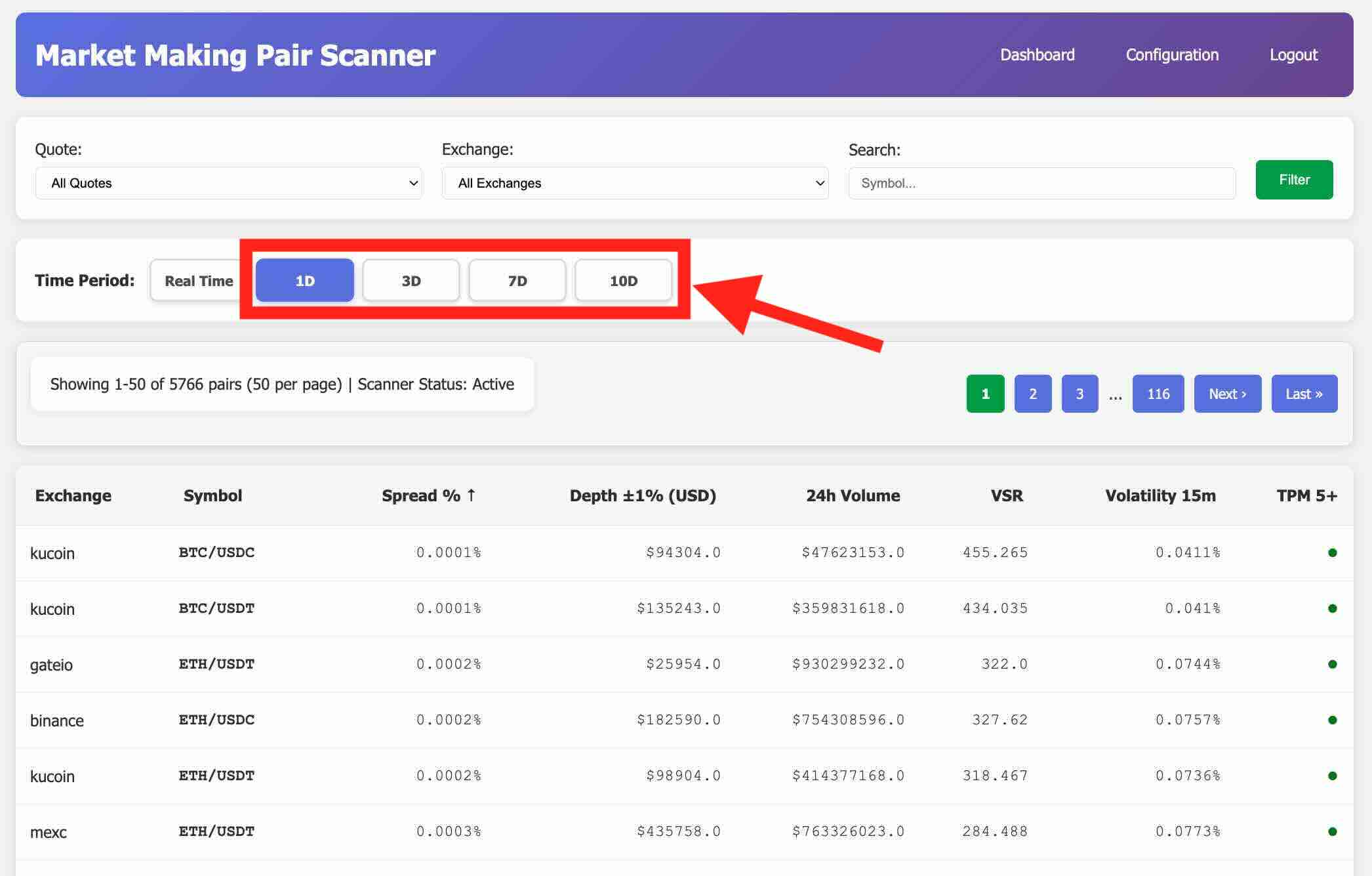Screen dimensions: 1372x876
Task: Click the scanner status text box
Action: click(282, 384)
